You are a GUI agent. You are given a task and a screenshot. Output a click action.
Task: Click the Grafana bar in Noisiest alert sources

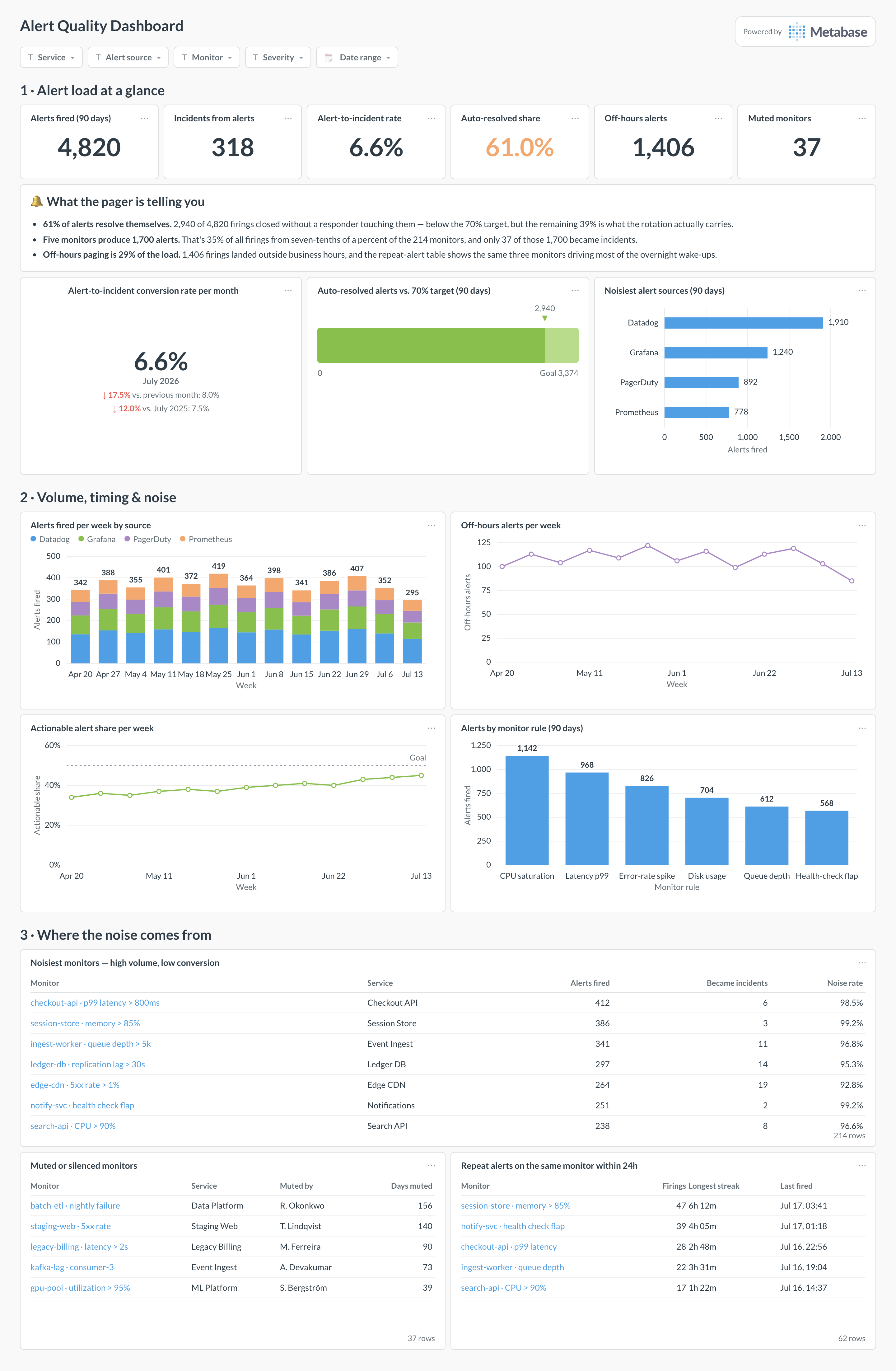coord(716,353)
